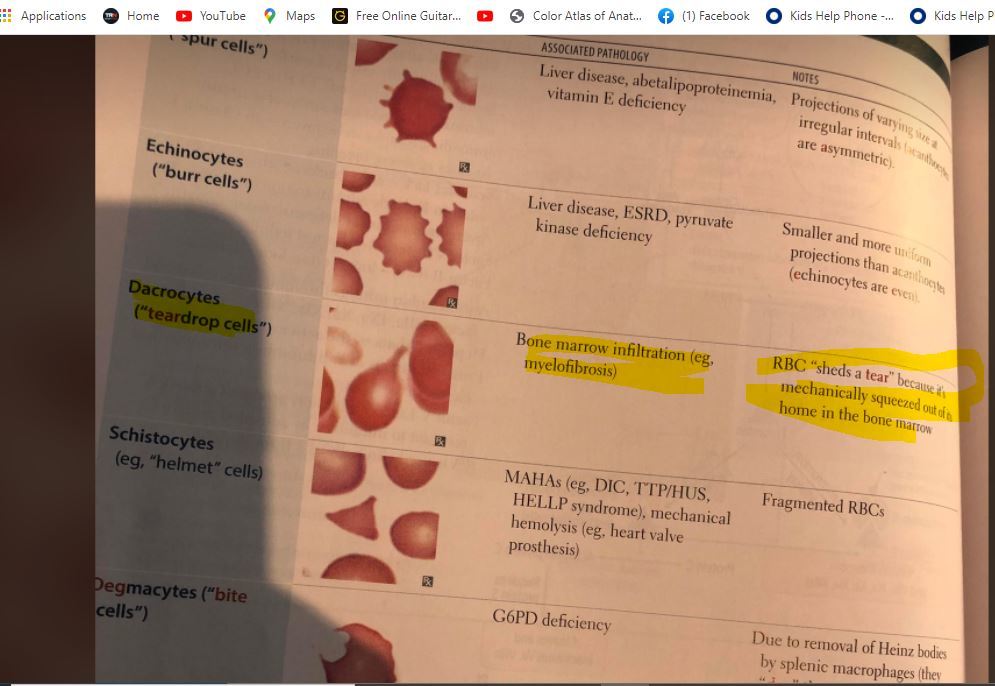Open the labeled YouTube bookmark
Viewport: 995px width, 686px height.
click(211, 16)
